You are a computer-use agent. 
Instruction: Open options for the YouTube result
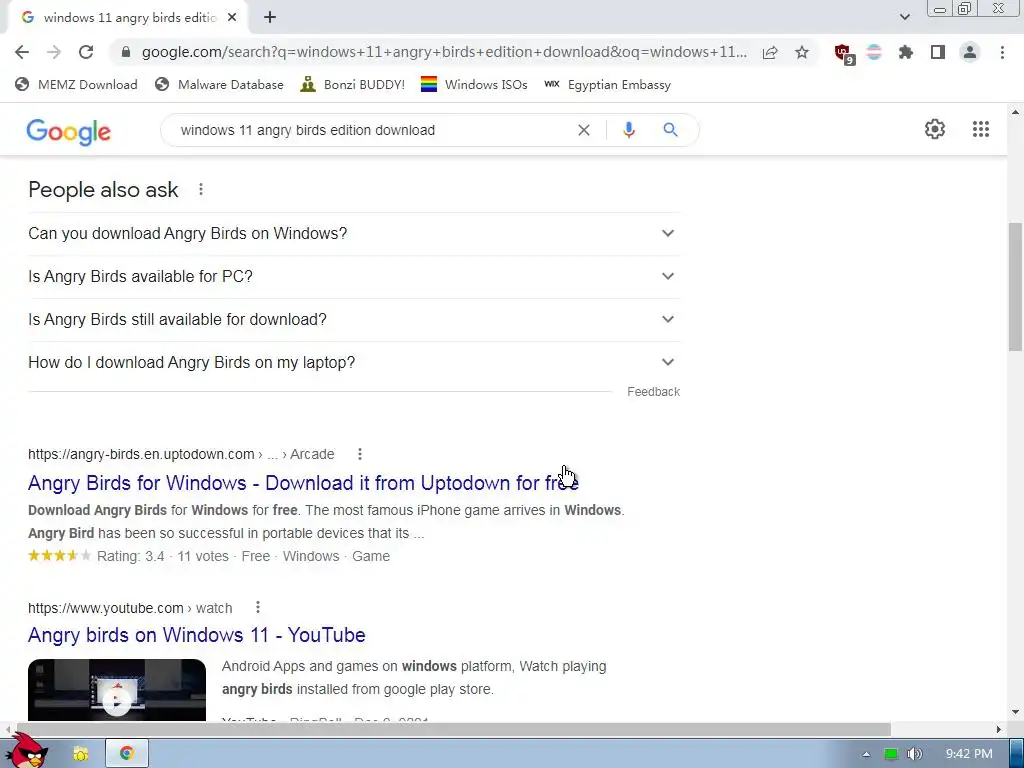(258, 607)
